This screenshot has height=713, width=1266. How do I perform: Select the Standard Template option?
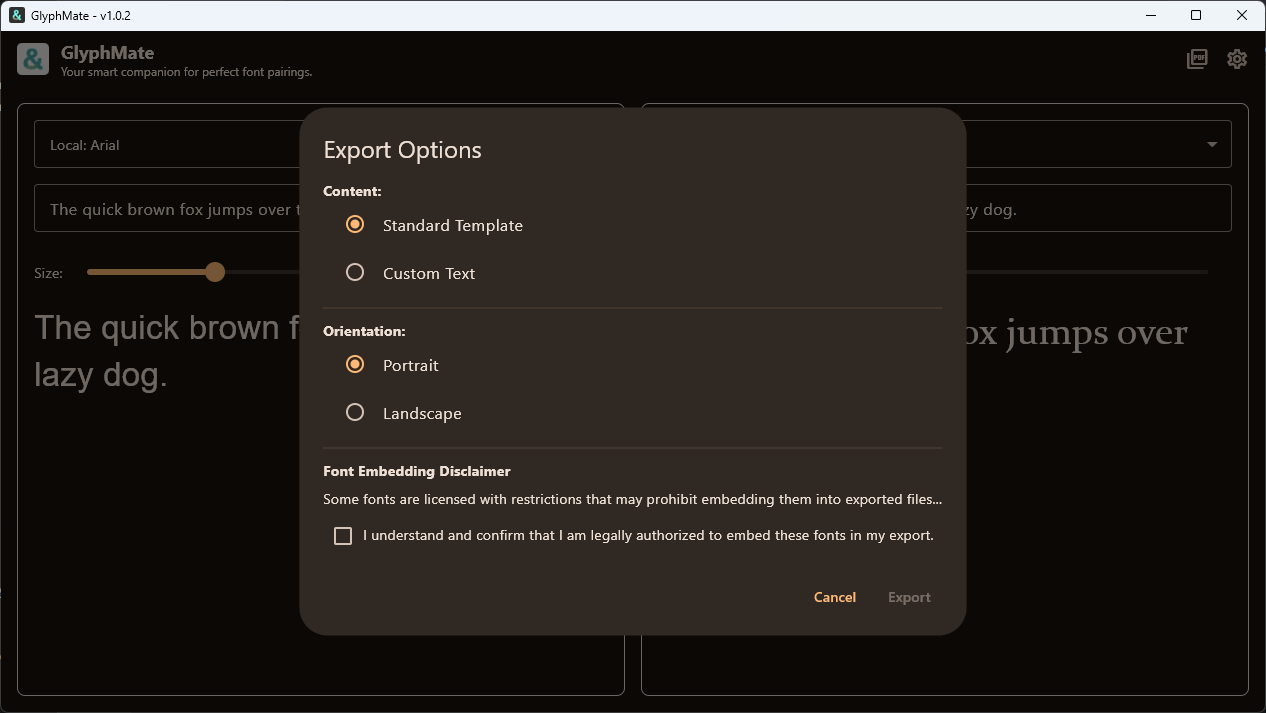355,224
